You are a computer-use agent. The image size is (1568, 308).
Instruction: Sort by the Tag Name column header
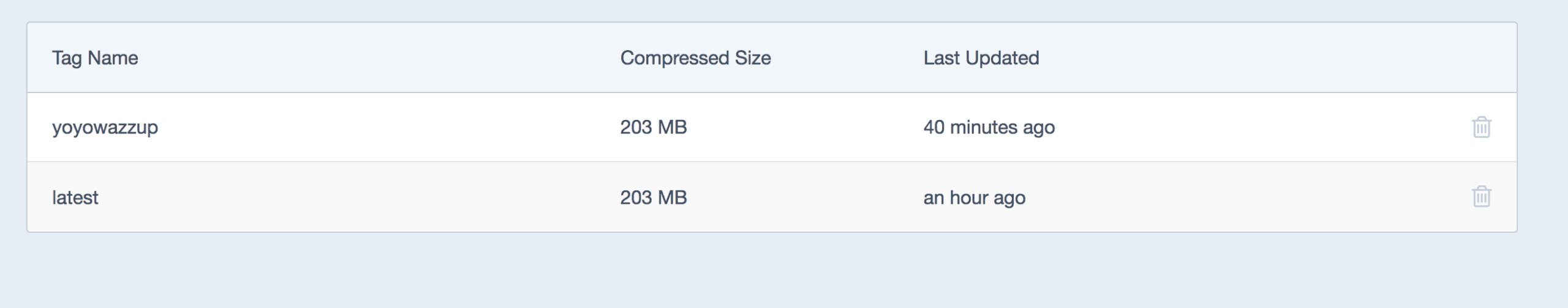[95, 58]
